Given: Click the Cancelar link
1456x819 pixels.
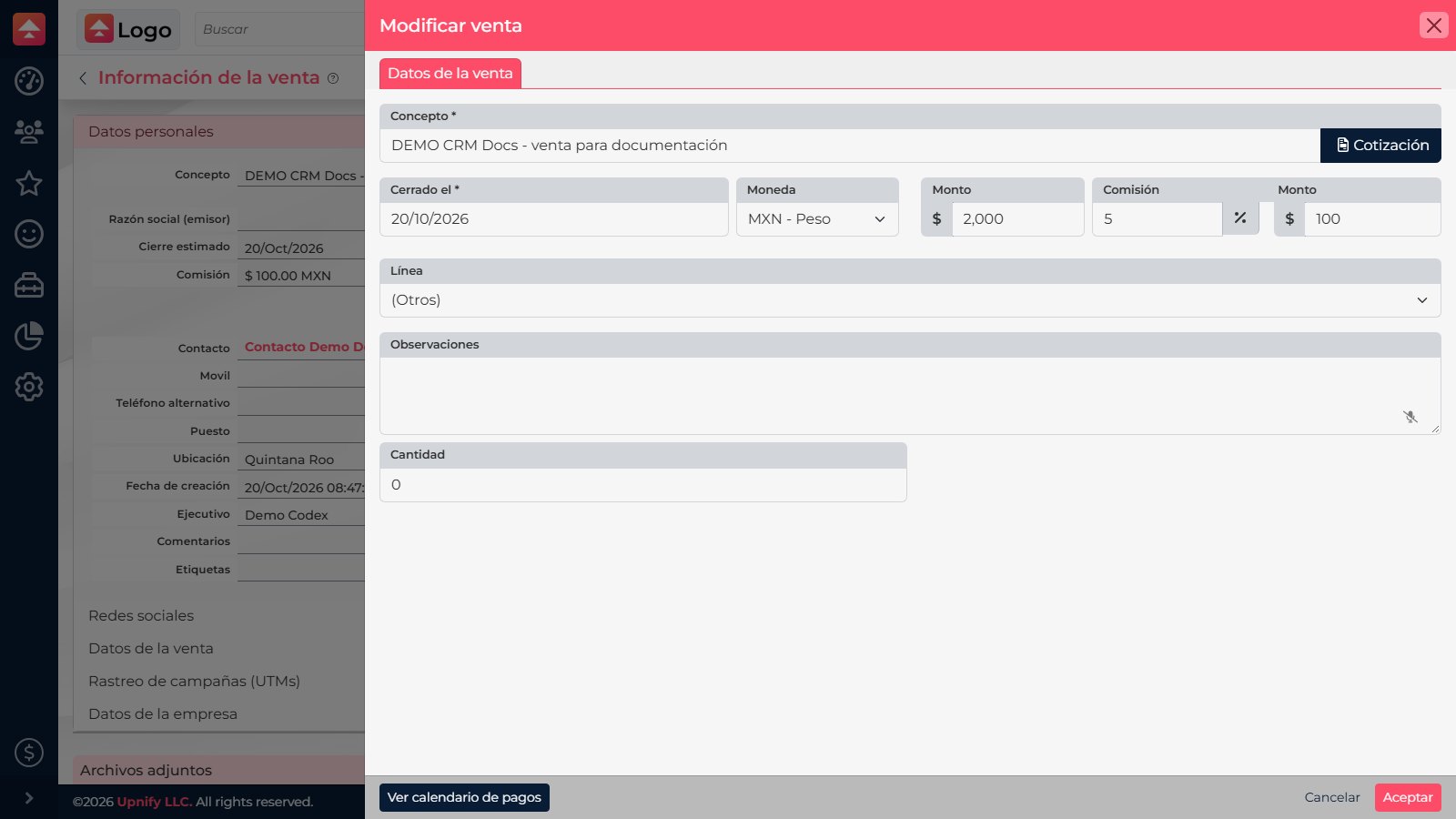Looking at the screenshot, I should (x=1332, y=797).
